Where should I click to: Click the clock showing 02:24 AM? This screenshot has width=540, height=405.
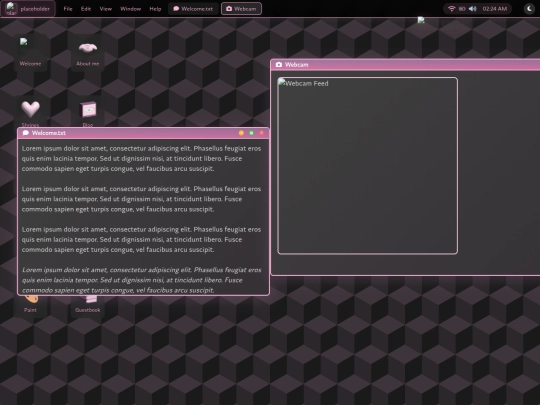pyautogui.click(x=495, y=9)
